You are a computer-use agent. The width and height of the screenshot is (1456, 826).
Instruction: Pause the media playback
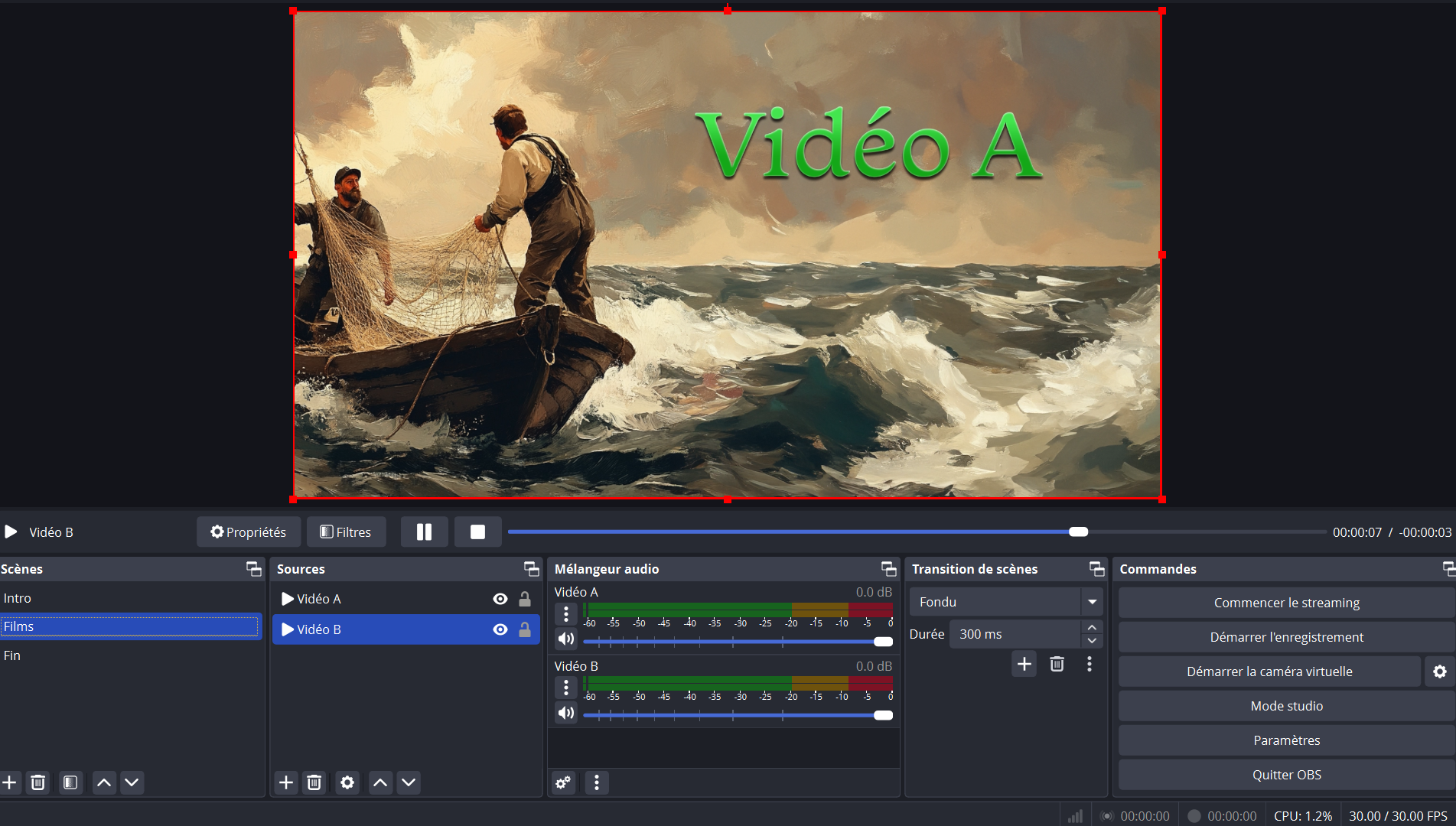pos(424,532)
